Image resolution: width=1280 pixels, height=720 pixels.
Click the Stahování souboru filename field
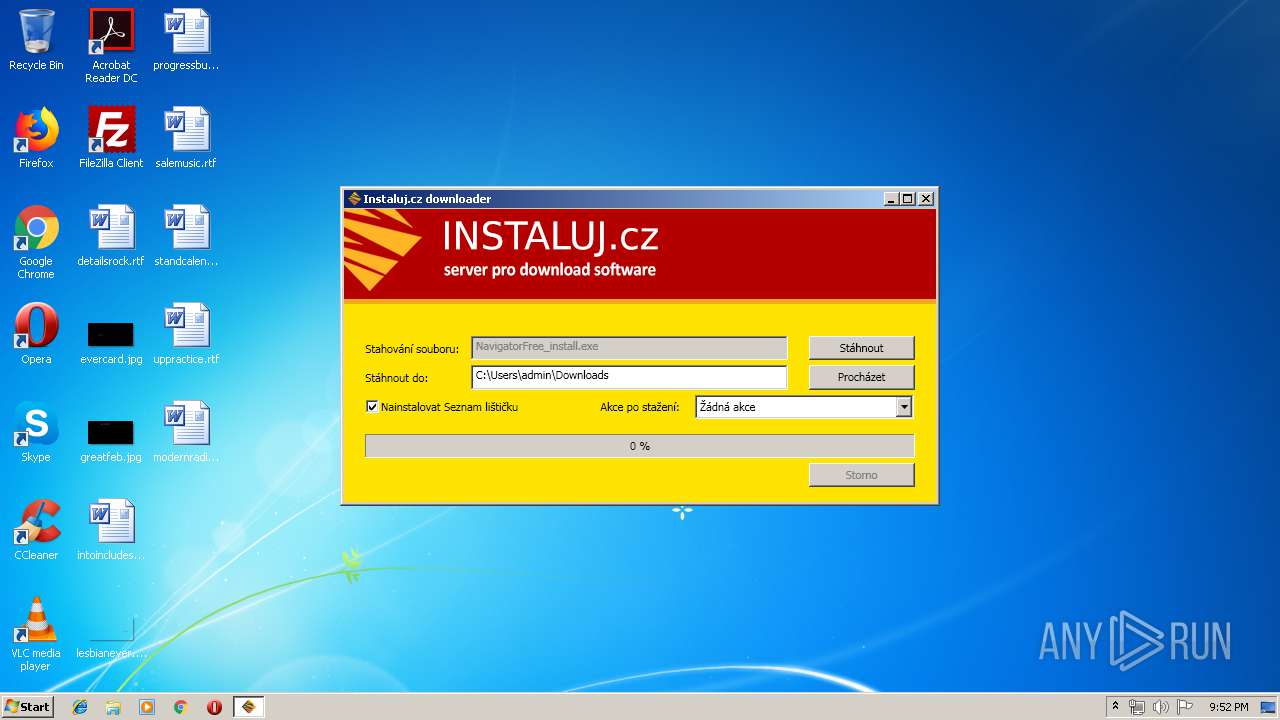[629, 347]
